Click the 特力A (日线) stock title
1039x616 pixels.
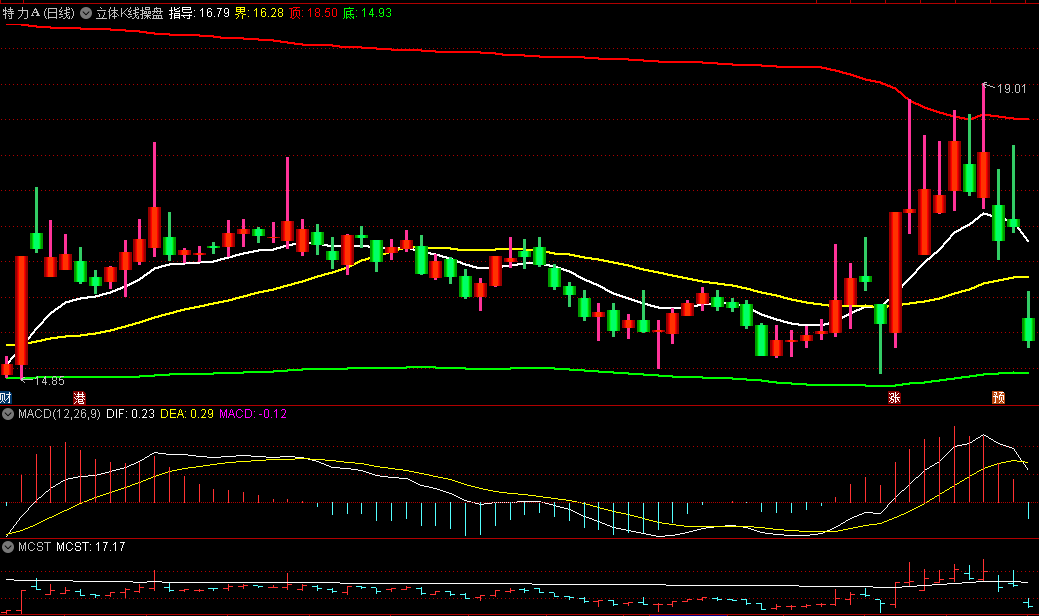click(39, 13)
